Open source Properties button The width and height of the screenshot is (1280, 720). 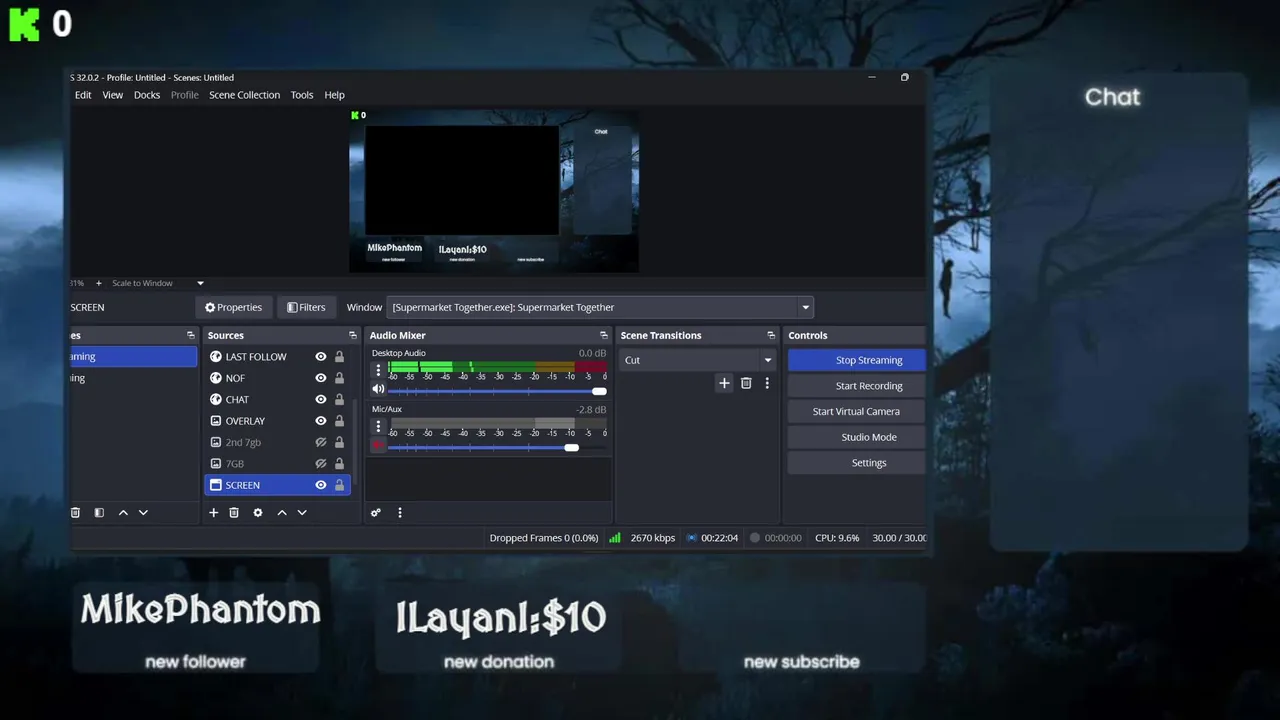click(x=233, y=307)
